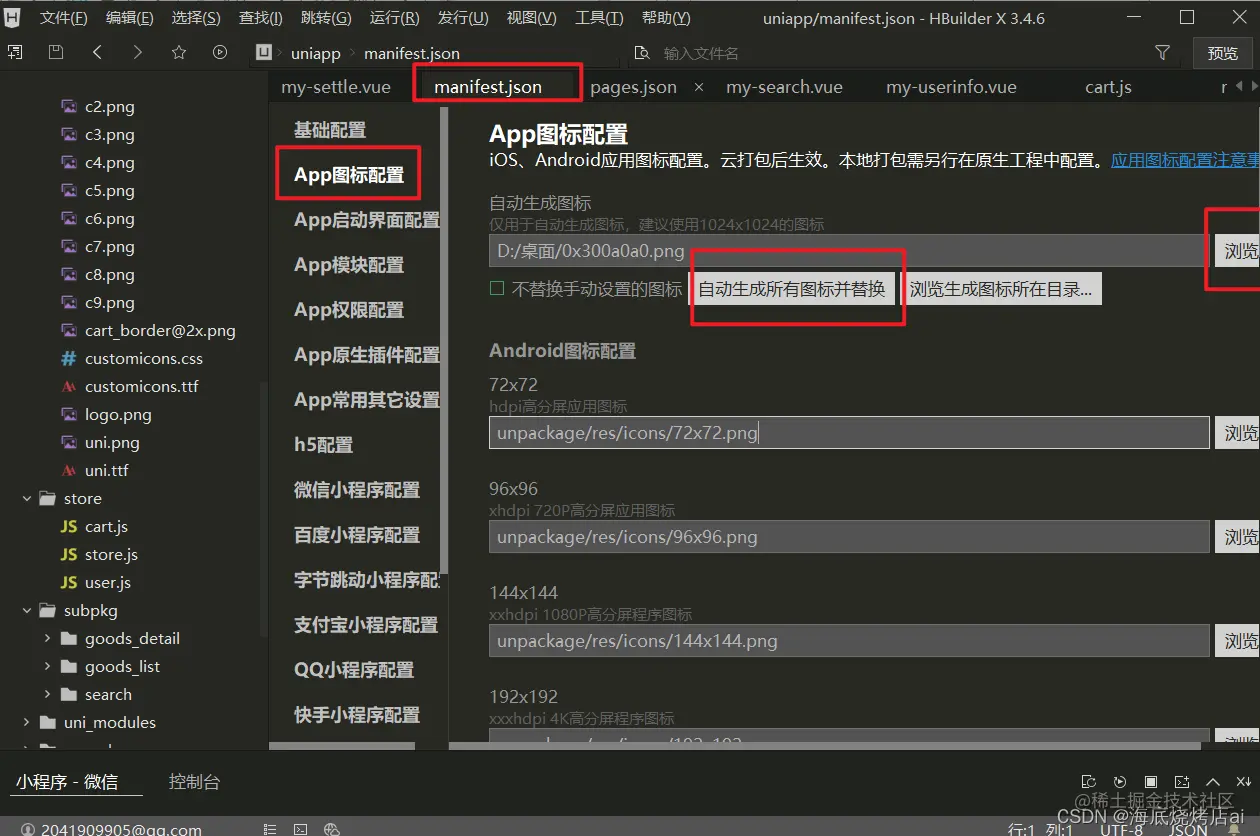The height and width of the screenshot is (836, 1260).
Task: Switch to the my-search.vue tab
Action: pos(784,87)
